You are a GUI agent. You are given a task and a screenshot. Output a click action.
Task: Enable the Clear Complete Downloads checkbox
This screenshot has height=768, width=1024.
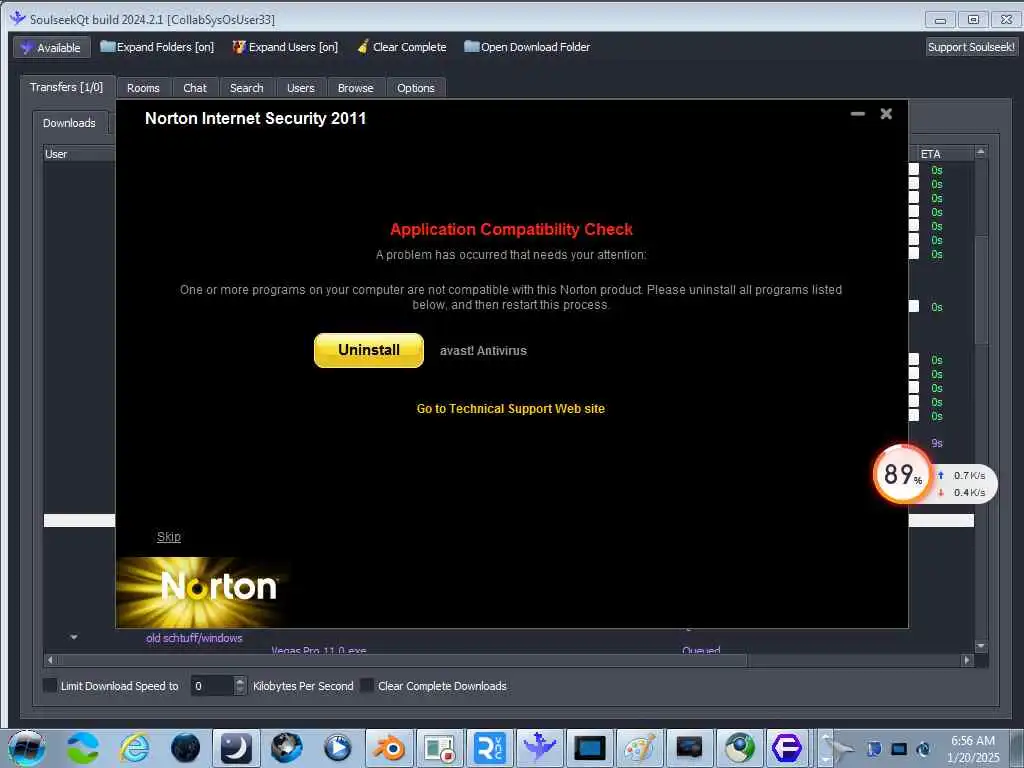pos(367,686)
